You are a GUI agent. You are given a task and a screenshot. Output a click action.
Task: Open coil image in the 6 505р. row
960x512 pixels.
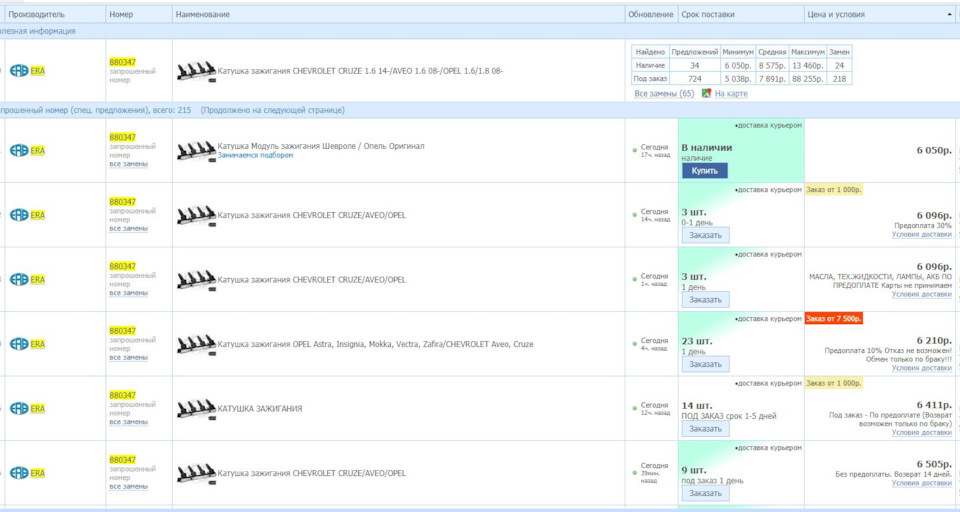tap(197, 473)
